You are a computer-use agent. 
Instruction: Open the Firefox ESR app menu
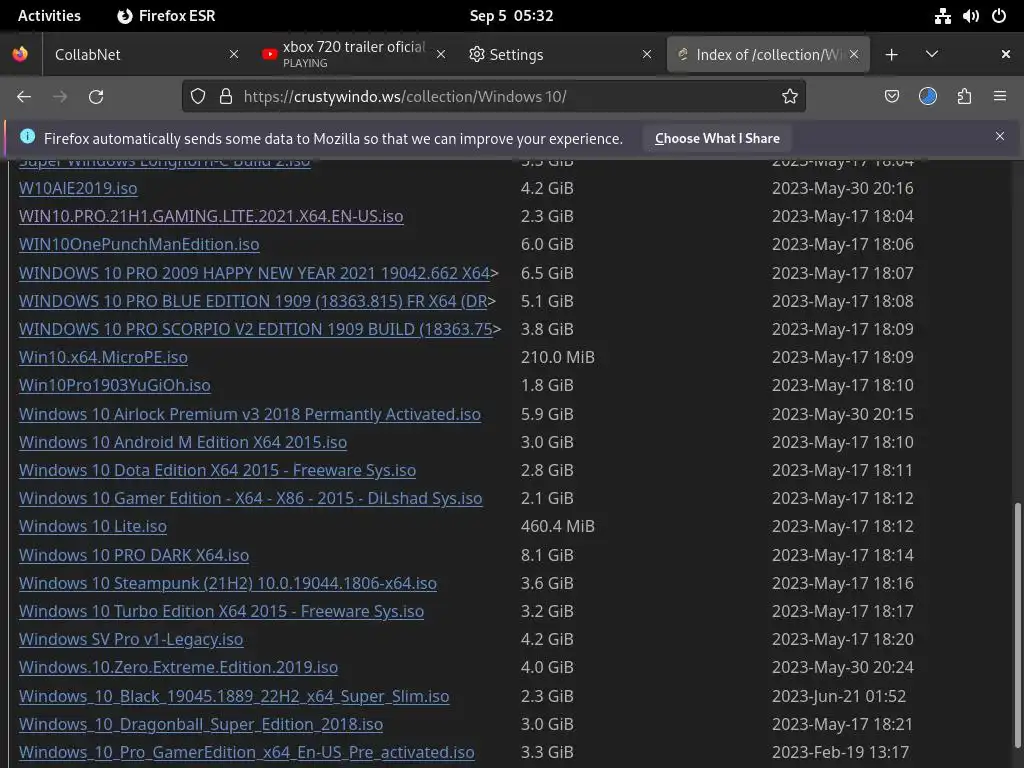point(166,16)
